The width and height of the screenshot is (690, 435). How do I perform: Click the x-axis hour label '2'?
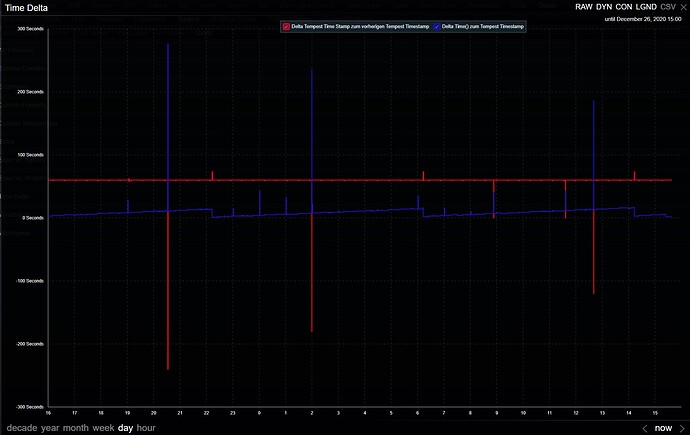[x=312, y=413]
